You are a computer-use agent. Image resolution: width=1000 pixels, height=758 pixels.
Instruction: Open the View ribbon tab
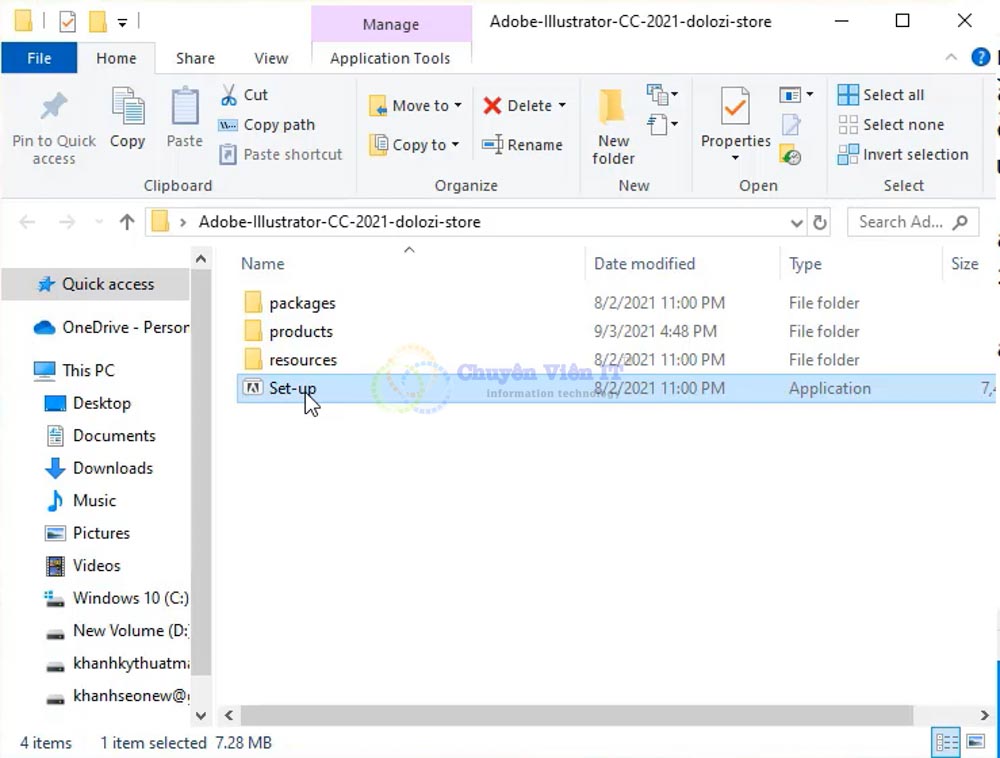(x=271, y=58)
